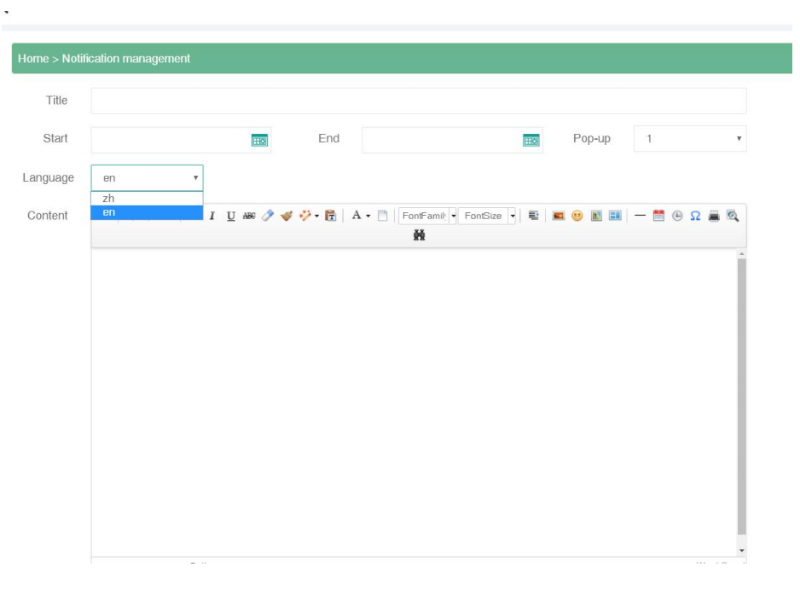Insert the current time with clock icon
Image resolution: width=800 pixels, height=590 pixels.
point(677,216)
